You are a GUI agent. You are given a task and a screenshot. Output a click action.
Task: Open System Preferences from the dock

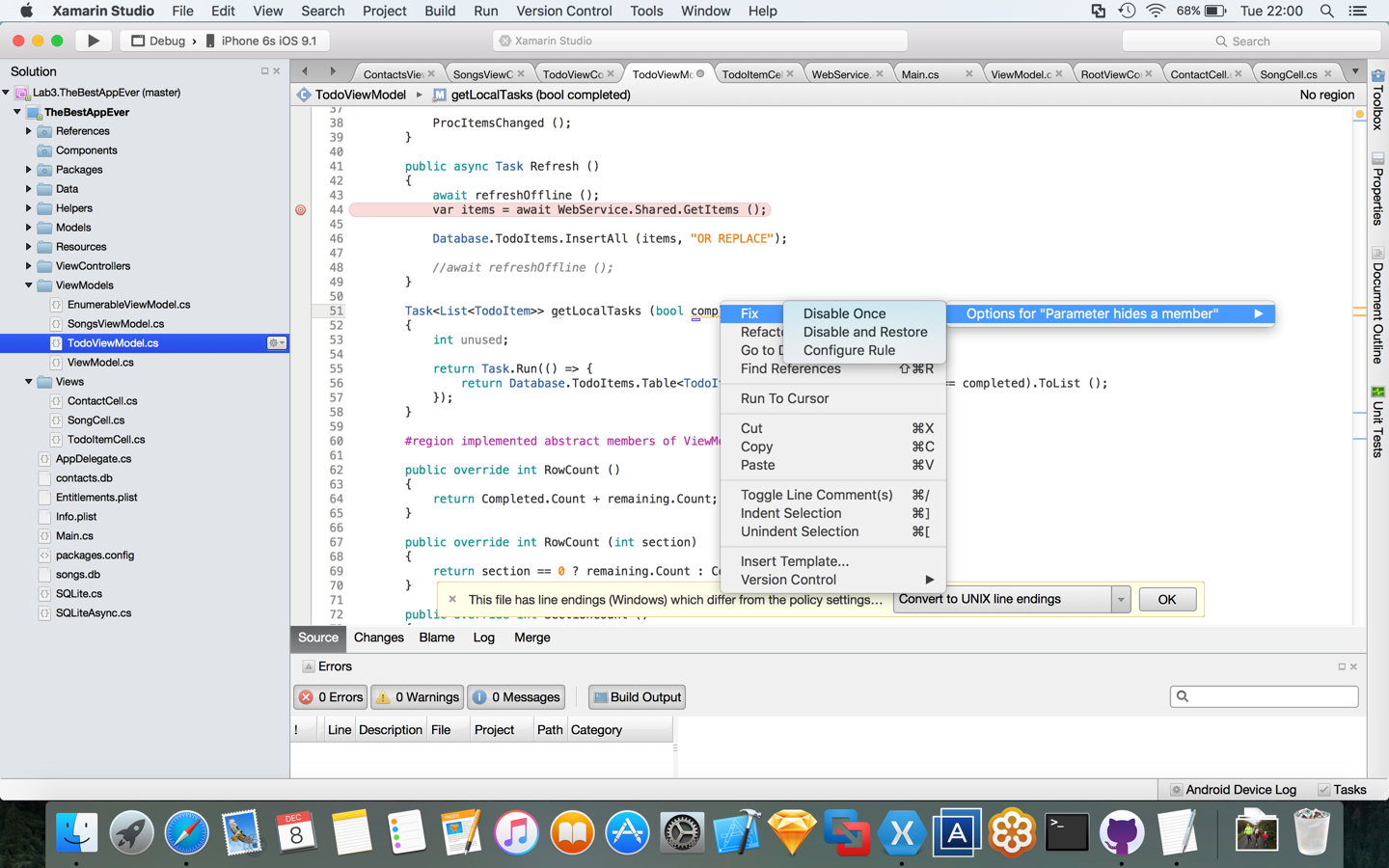tap(682, 832)
